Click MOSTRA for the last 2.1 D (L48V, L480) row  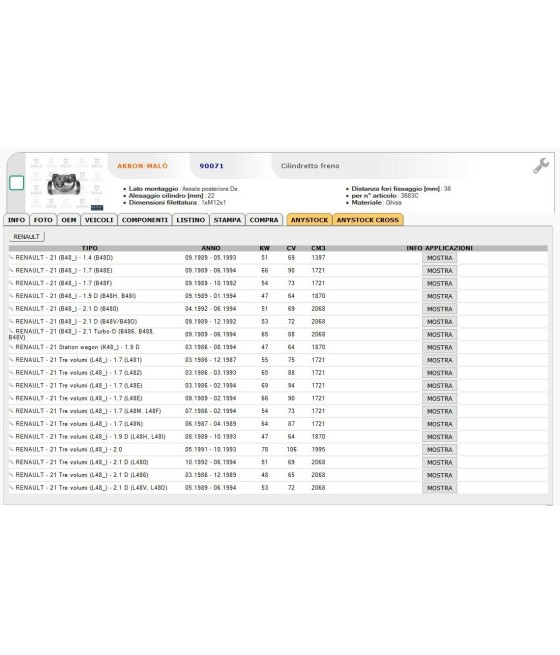[x=439, y=488]
